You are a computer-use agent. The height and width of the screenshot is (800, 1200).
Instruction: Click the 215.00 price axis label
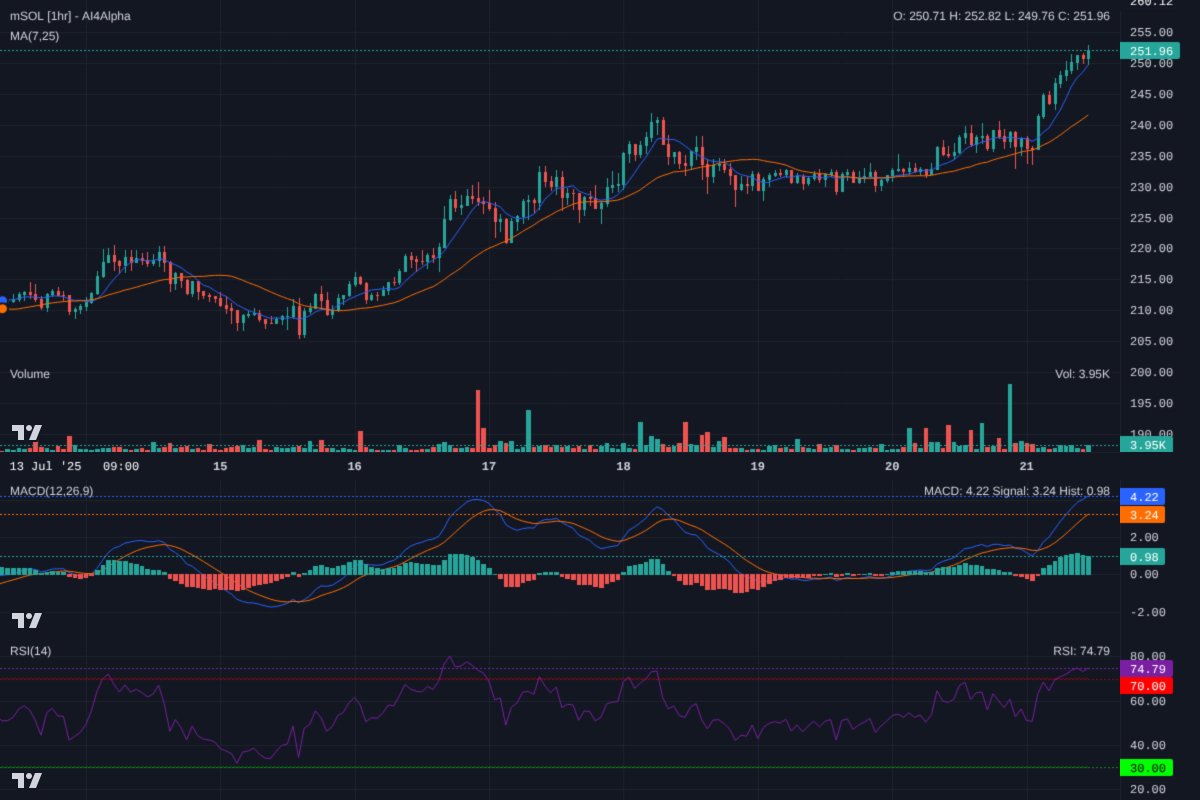click(x=1151, y=280)
